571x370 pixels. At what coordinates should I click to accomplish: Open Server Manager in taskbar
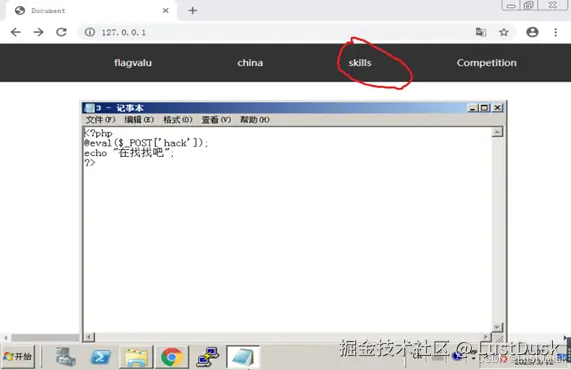coord(66,357)
